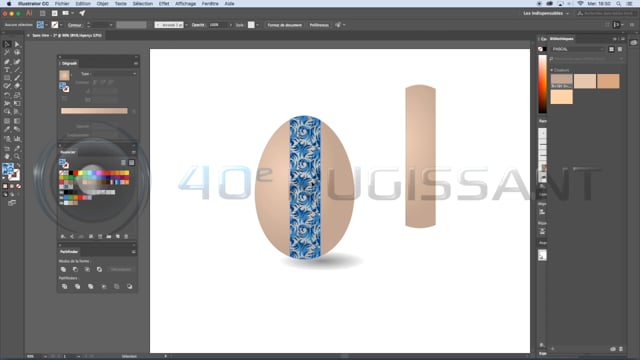Viewport: 640px width, 360px height.
Task: Select the Type tool
Action: 7,70
